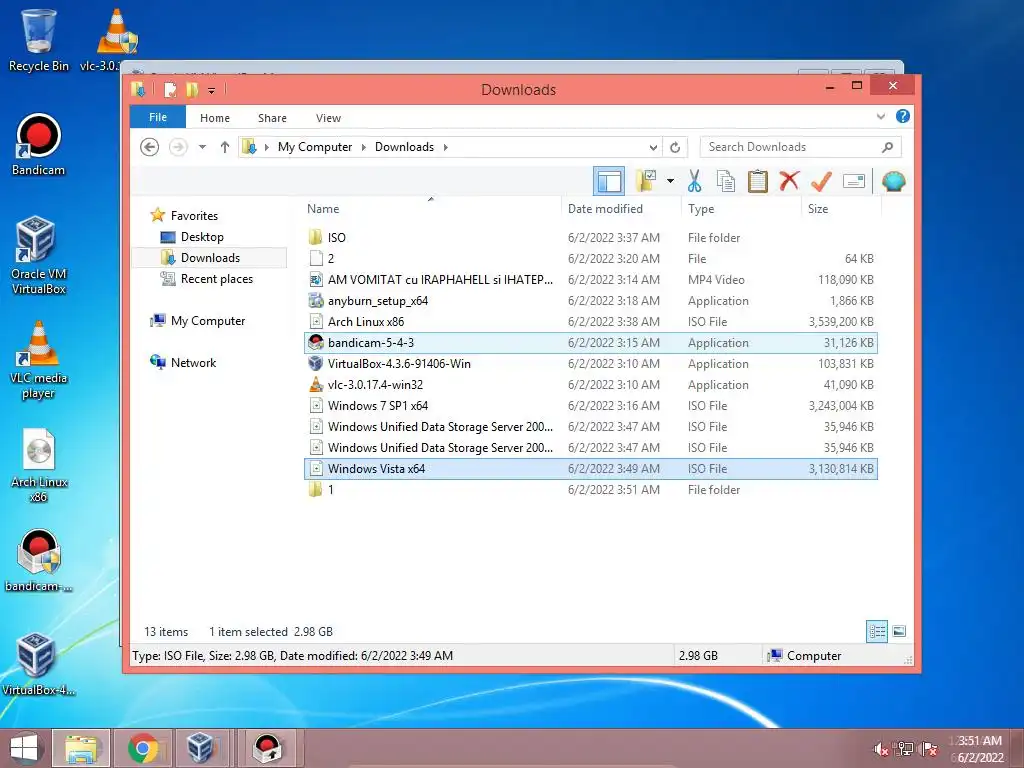Viewport: 1024px width, 768px height.
Task: Open the recent locations dropdown
Action: tap(202, 147)
